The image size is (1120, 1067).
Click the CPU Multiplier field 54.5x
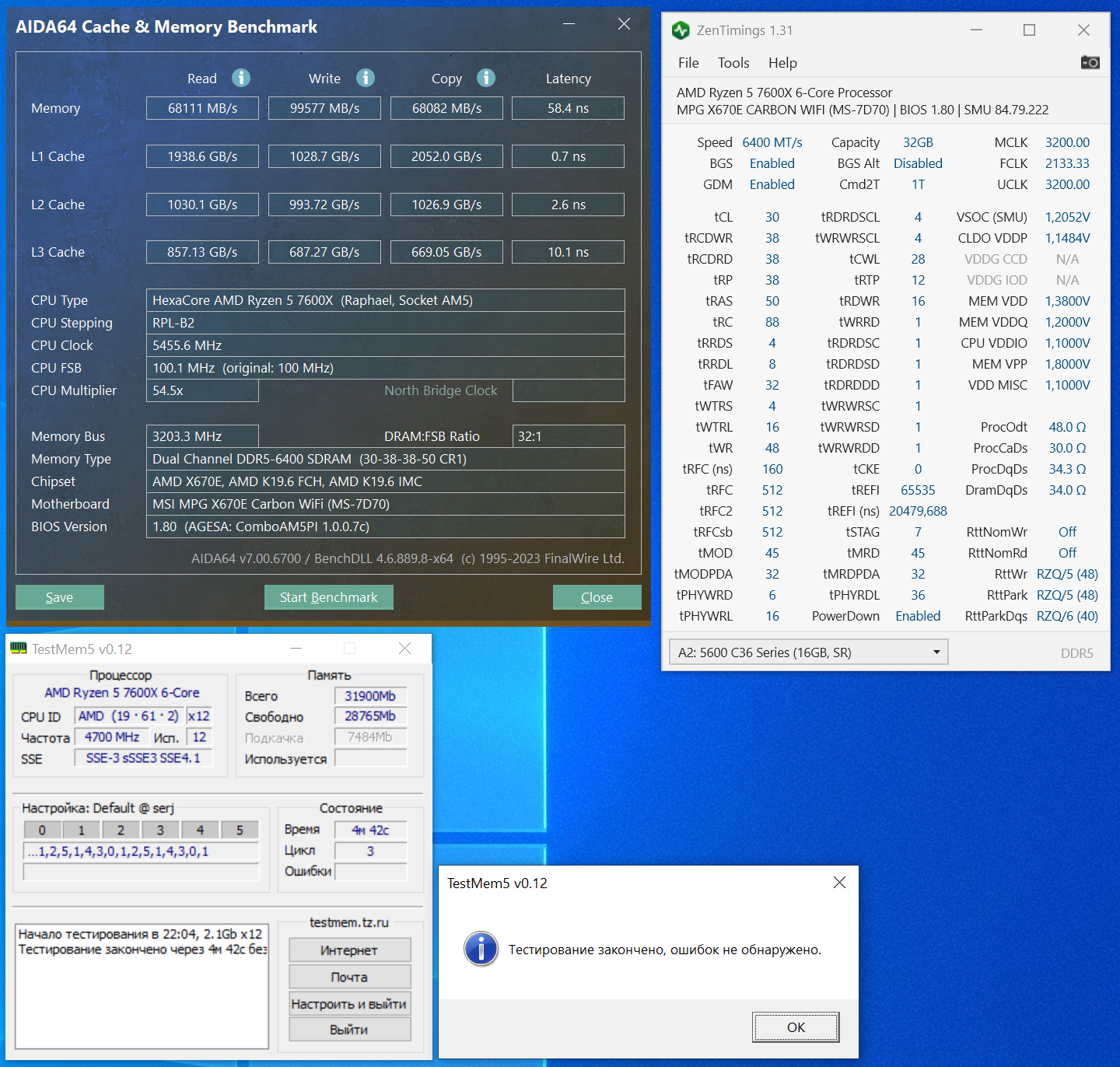coord(202,390)
